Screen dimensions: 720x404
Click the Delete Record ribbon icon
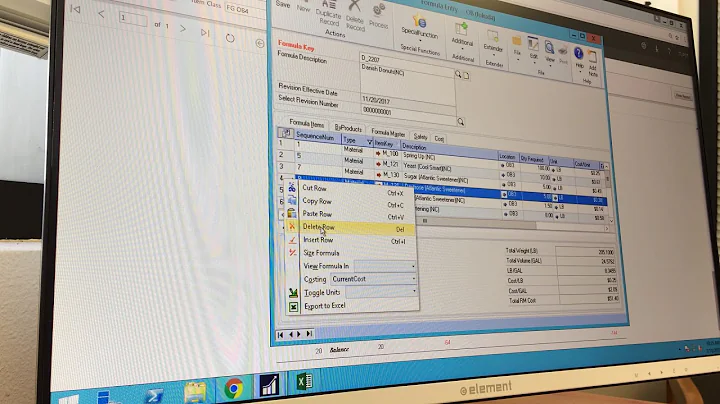tap(354, 6)
